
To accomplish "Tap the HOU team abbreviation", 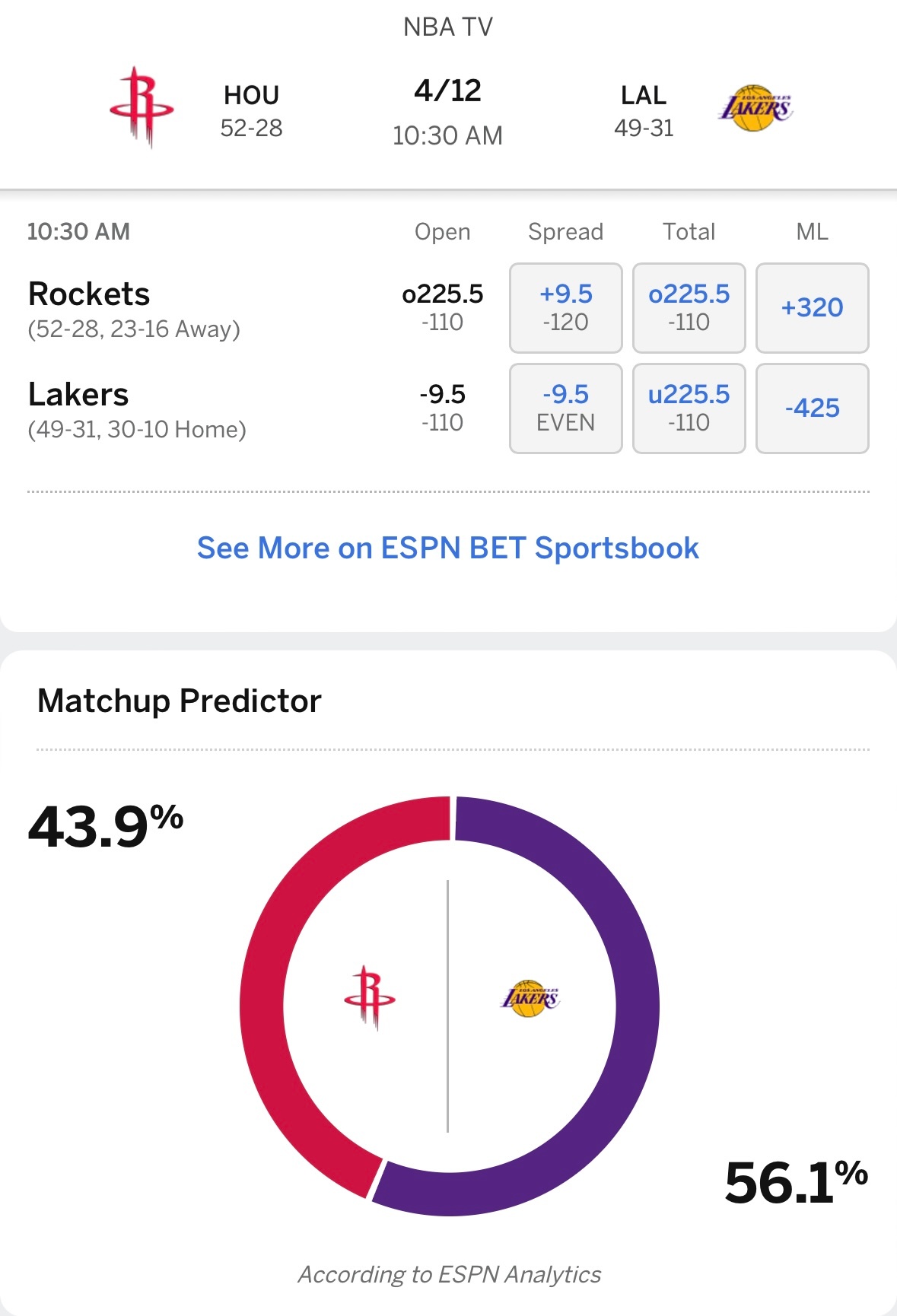I will [251, 95].
